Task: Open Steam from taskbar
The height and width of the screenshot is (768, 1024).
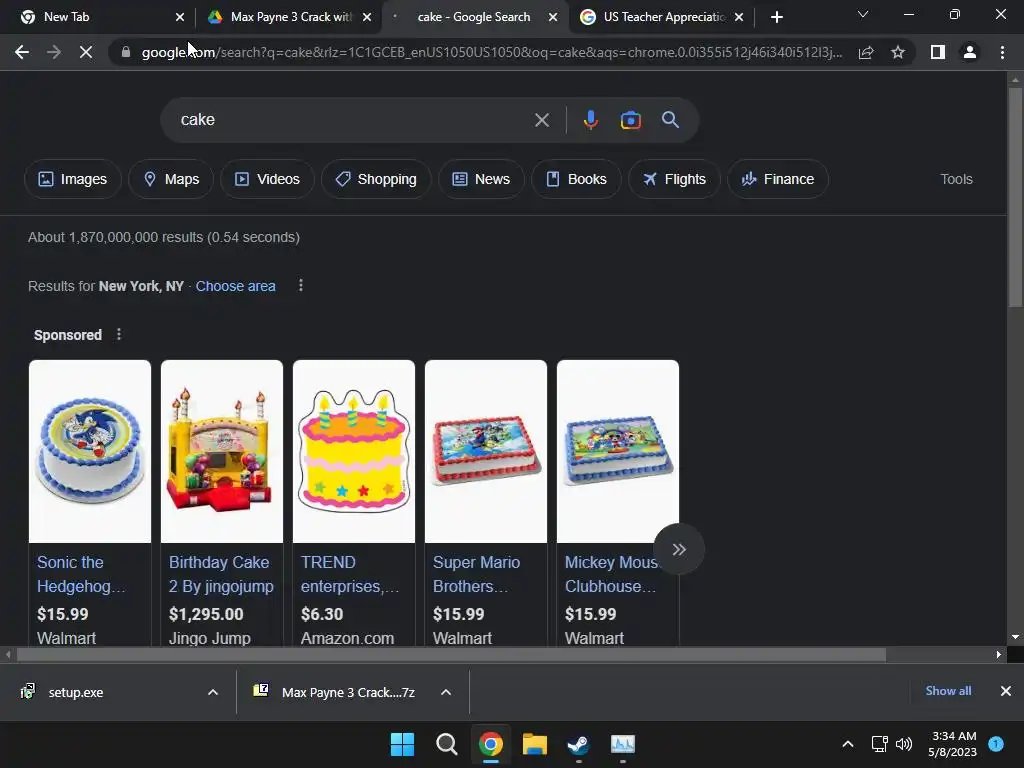Action: tap(579, 744)
